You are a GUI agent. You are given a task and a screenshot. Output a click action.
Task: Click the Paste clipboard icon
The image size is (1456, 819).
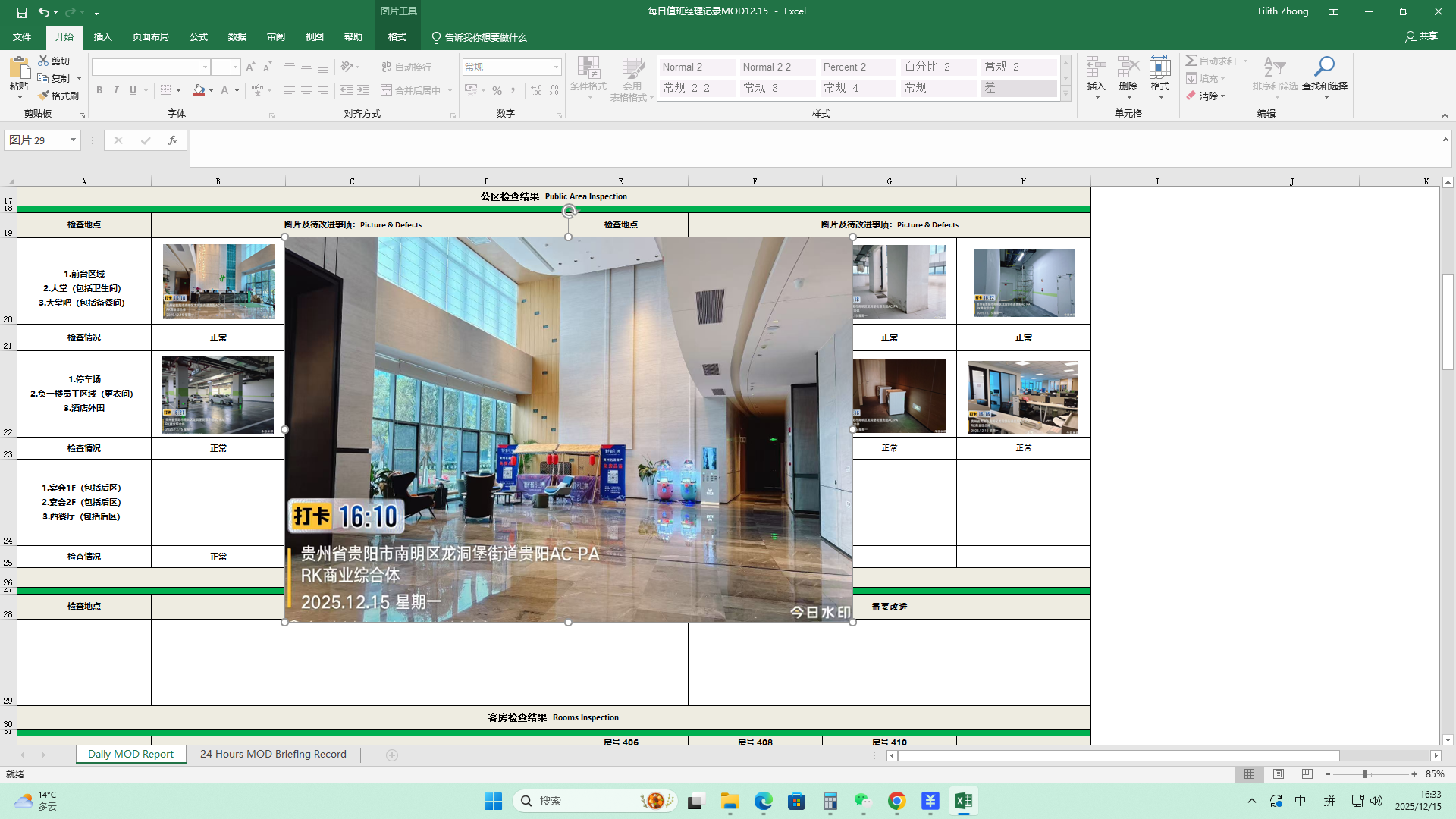click(19, 69)
